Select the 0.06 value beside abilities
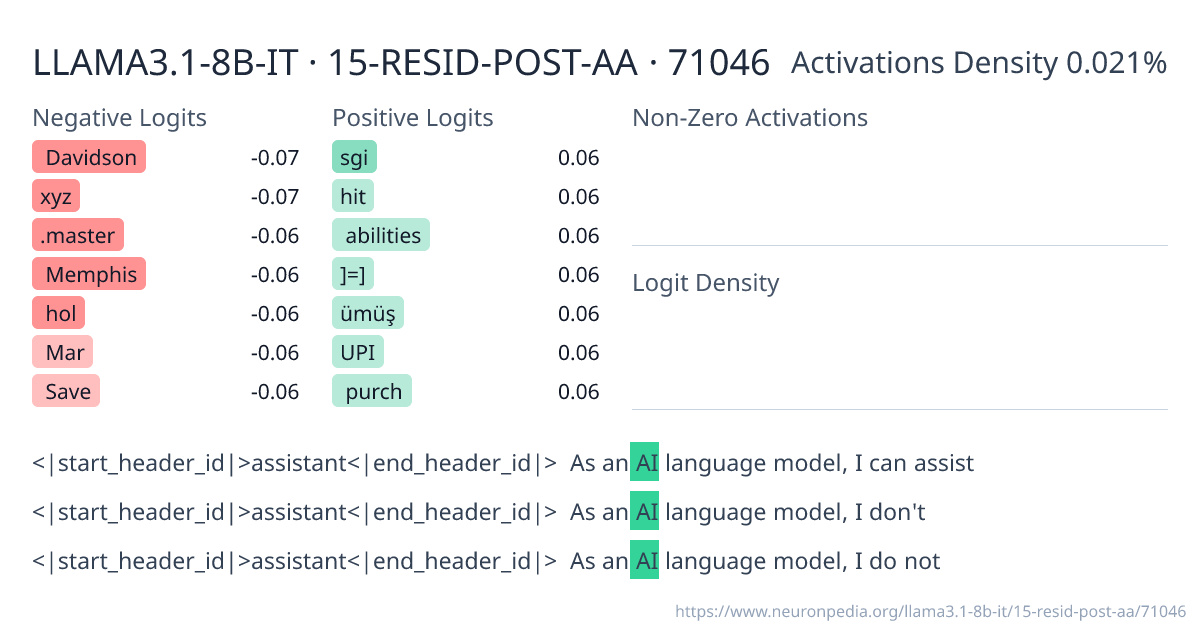 pos(579,235)
